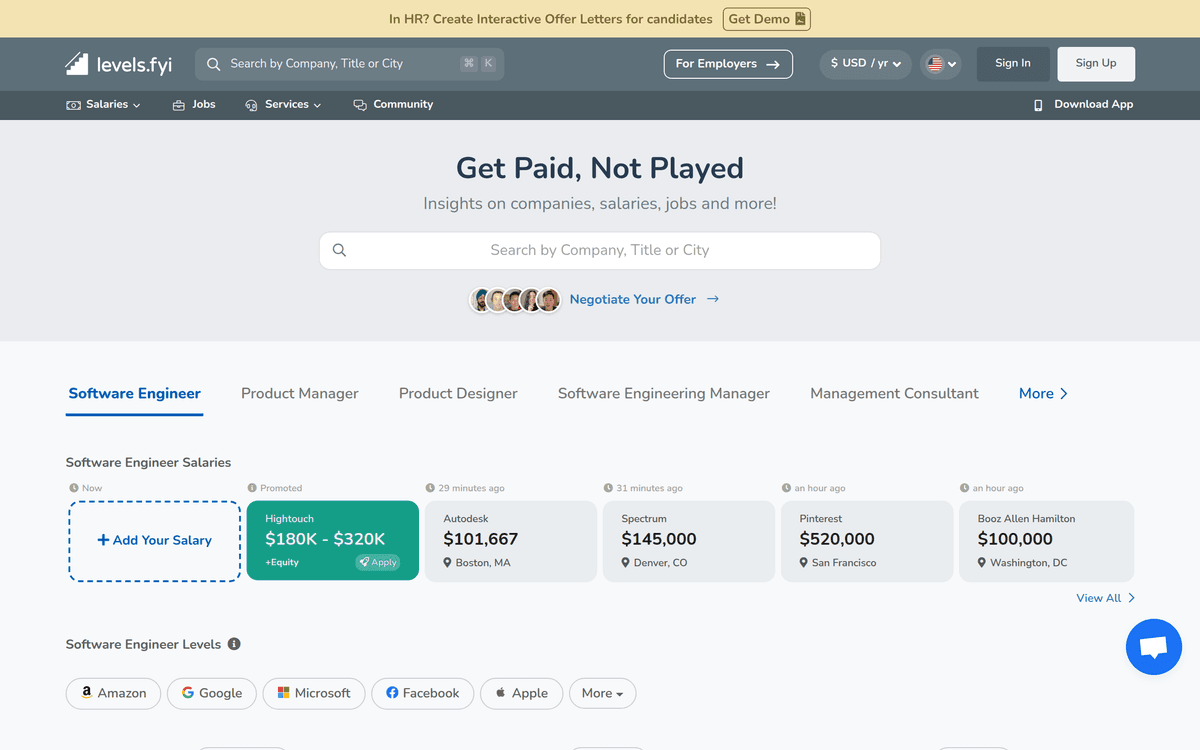
Task: Click the main hero search field
Action: point(600,251)
